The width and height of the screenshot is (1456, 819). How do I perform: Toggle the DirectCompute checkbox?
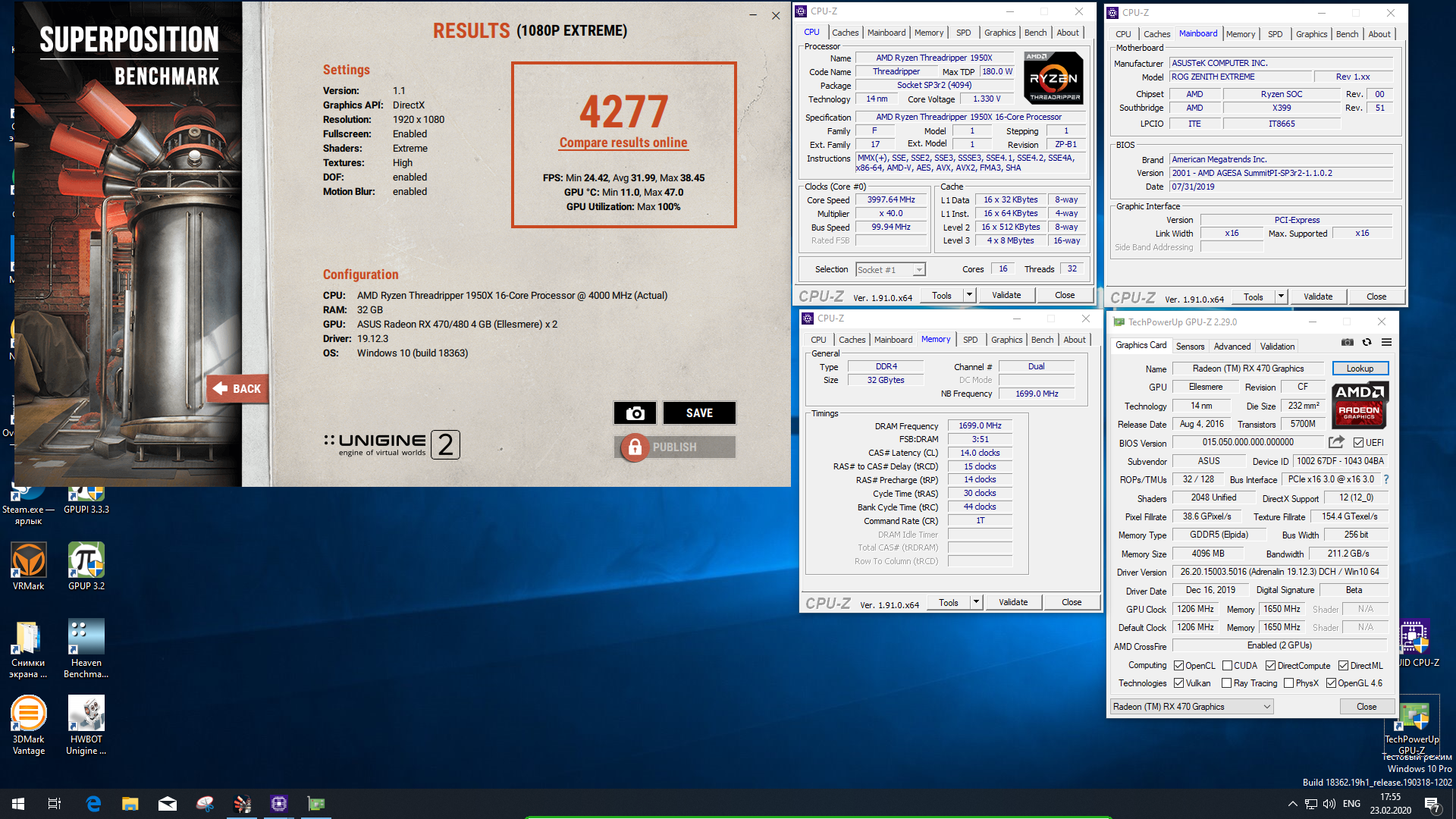point(1270,666)
